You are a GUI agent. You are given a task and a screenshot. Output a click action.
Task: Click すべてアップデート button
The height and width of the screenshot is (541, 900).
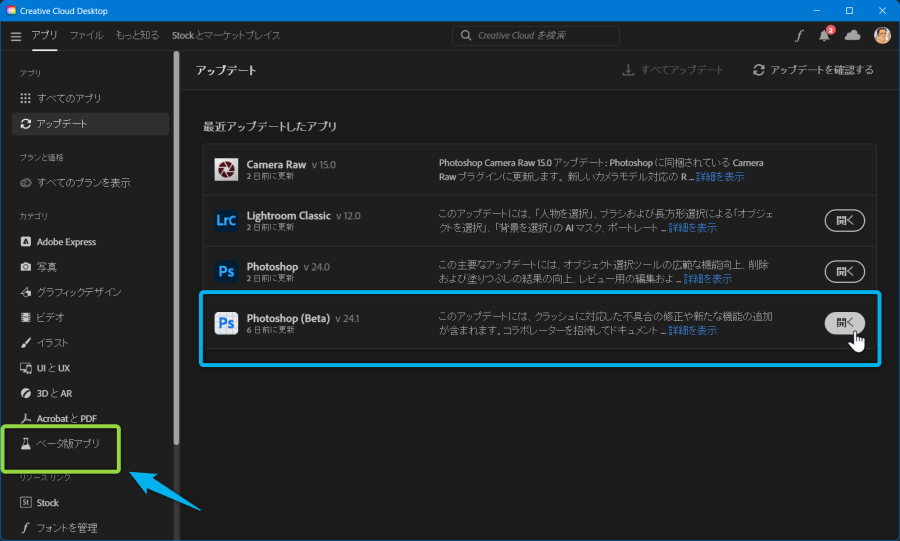[673, 70]
